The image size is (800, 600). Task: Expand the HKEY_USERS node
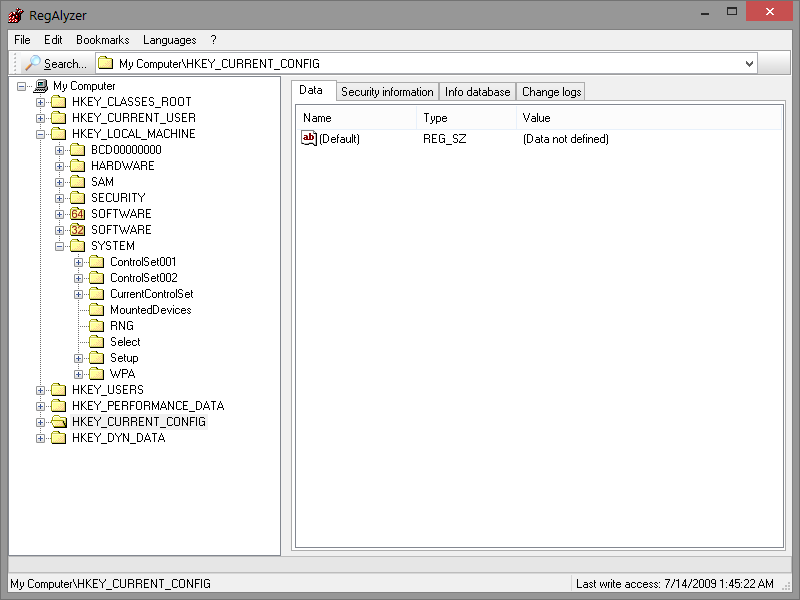click(x=40, y=390)
